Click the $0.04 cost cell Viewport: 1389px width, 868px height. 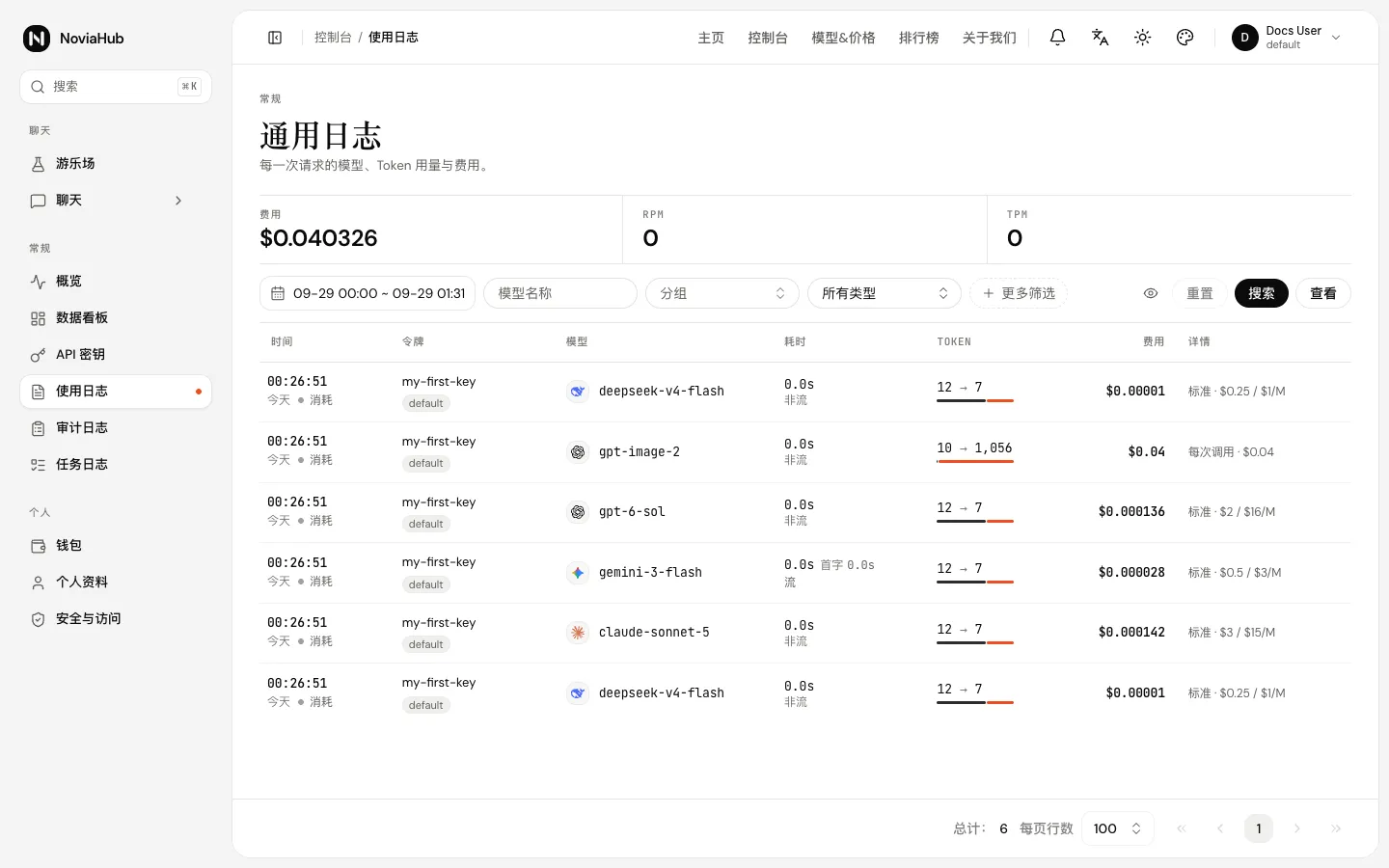point(1146,452)
